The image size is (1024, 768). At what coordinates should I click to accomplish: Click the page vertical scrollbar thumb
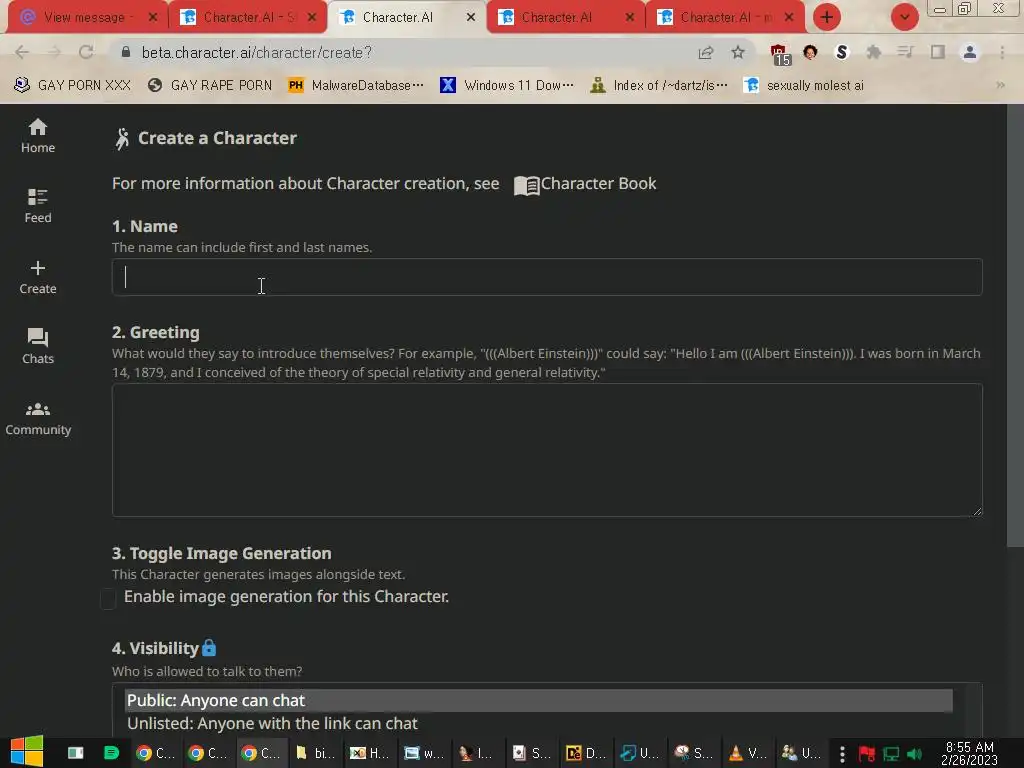coord(1015,325)
